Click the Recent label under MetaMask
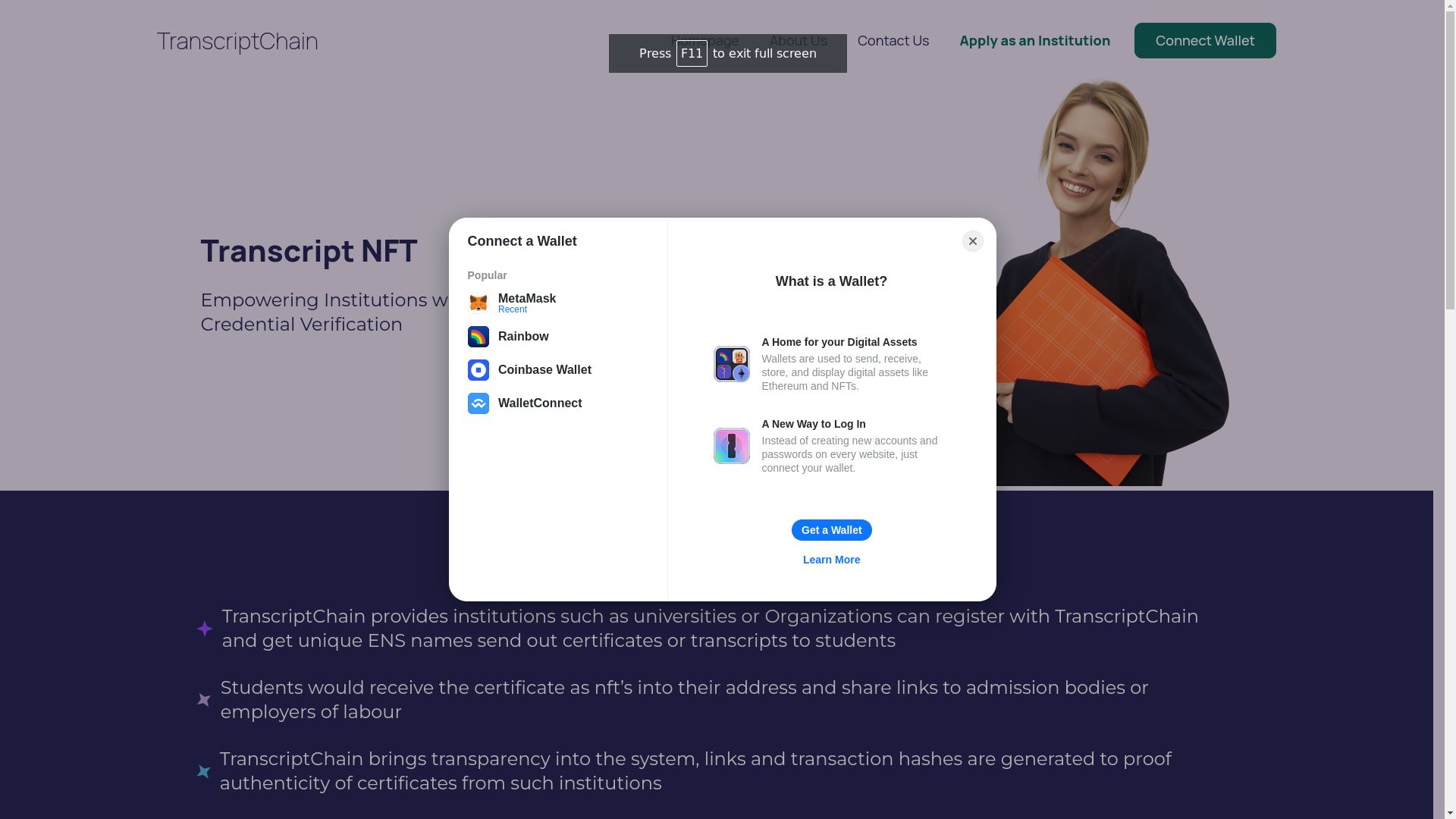This screenshot has height=819, width=1456. pos(513,309)
